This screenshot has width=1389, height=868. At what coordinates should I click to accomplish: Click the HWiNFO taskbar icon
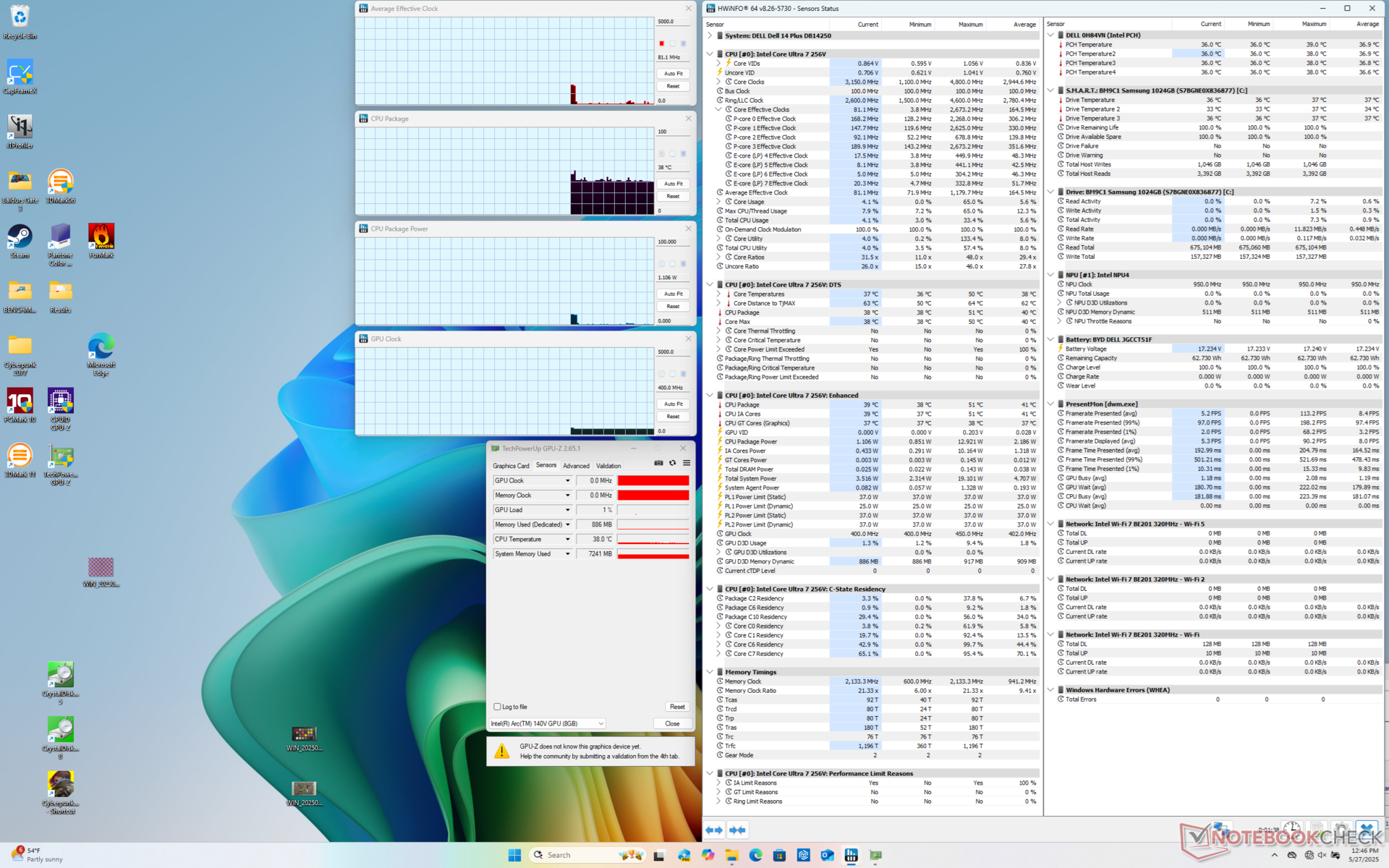[851, 855]
